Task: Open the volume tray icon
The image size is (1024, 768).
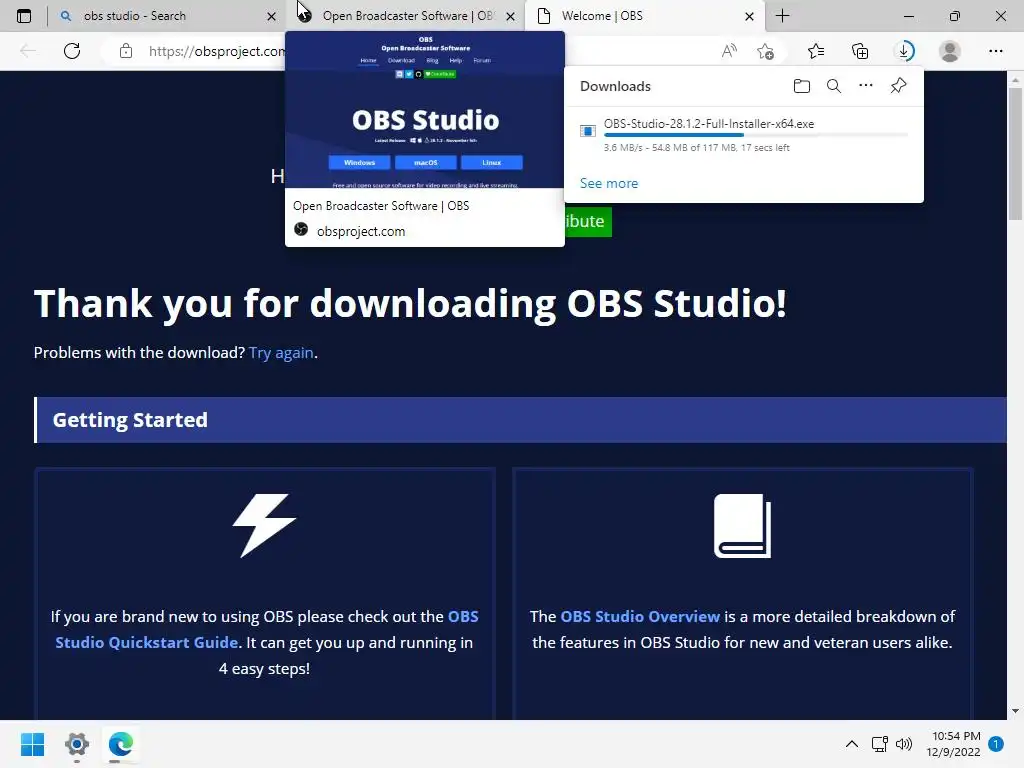Action: [x=904, y=744]
